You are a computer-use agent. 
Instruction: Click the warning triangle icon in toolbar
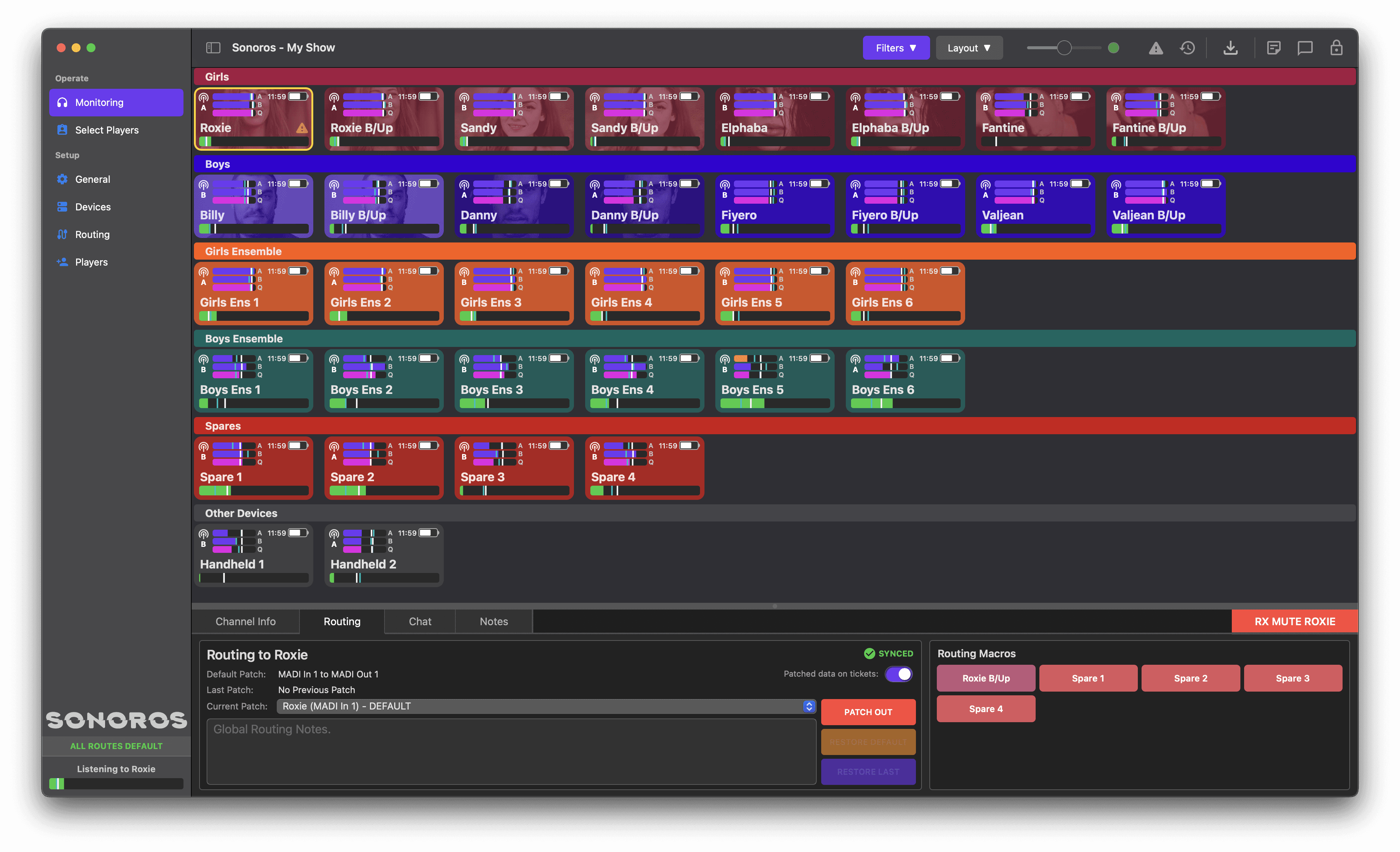(1156, 48)
